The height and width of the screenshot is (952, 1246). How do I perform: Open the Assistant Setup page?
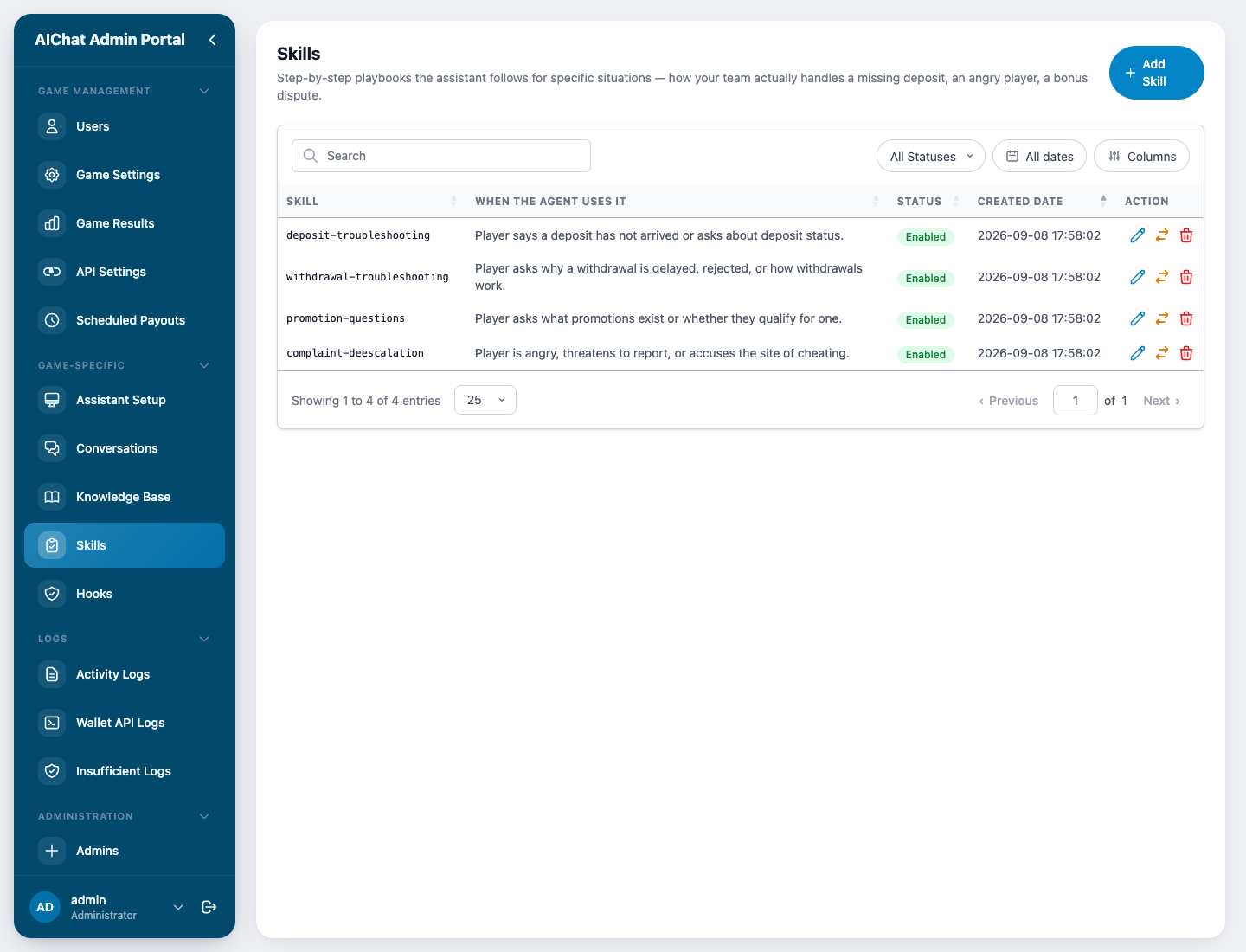[x=125, y=400]
